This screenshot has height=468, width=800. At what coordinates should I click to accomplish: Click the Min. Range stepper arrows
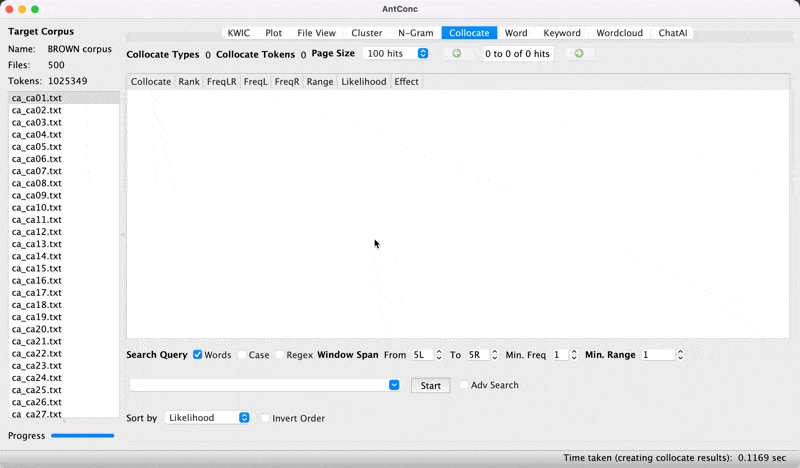pos(680,355)
